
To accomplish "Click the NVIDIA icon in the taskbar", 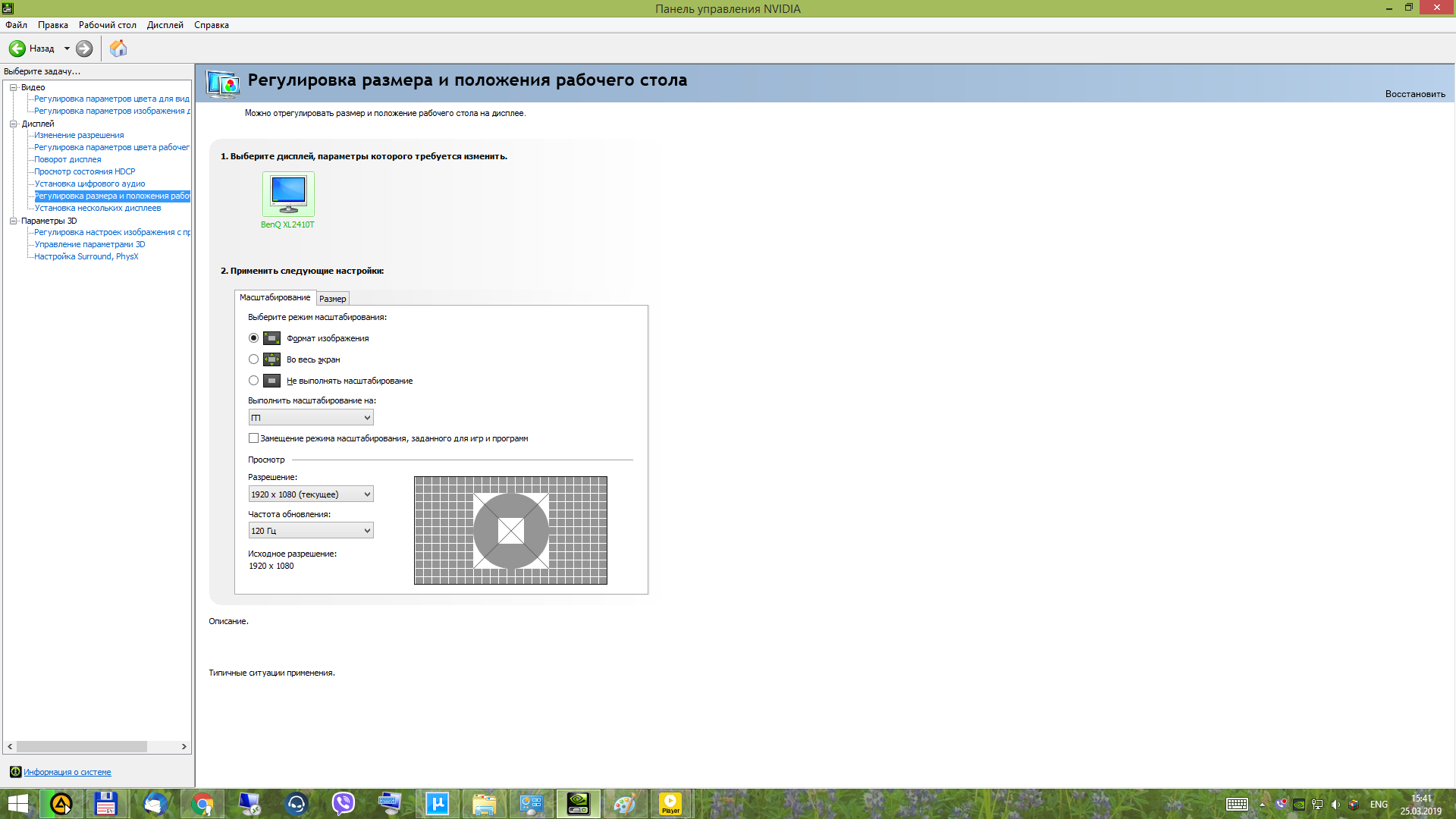I will click(579, 804).
